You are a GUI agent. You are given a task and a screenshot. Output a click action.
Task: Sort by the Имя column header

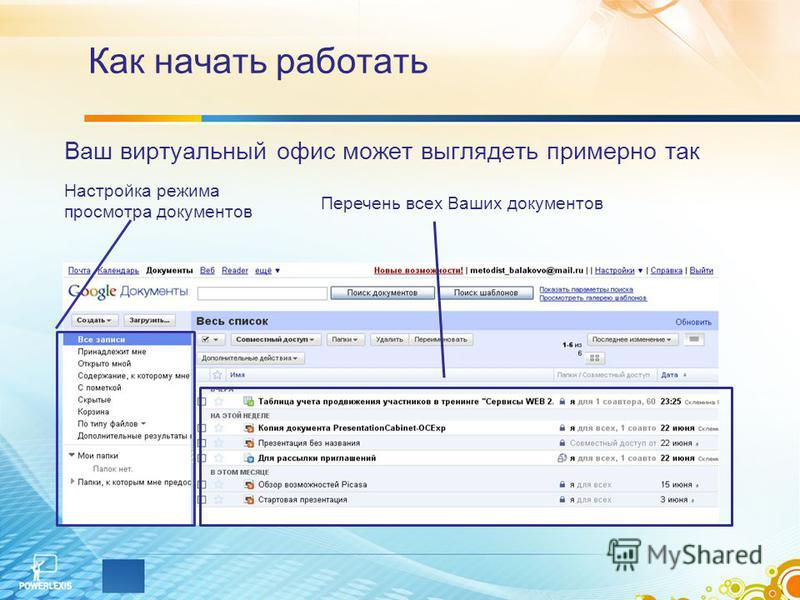tap(237, 374)
